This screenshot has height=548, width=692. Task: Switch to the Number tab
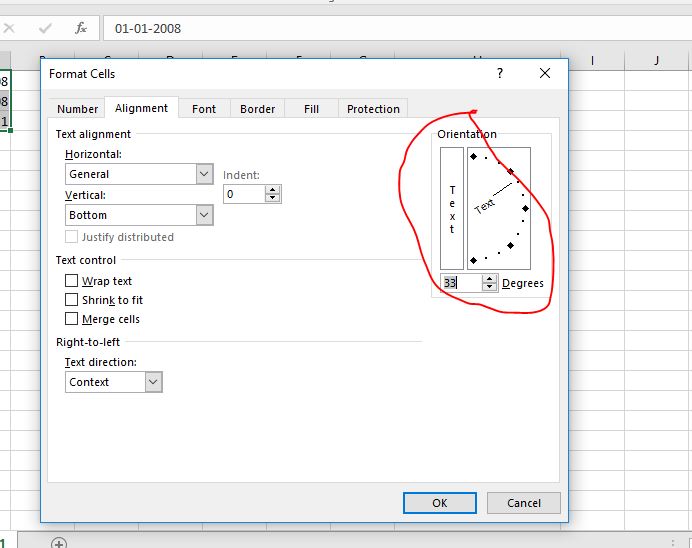coord(77,109)
